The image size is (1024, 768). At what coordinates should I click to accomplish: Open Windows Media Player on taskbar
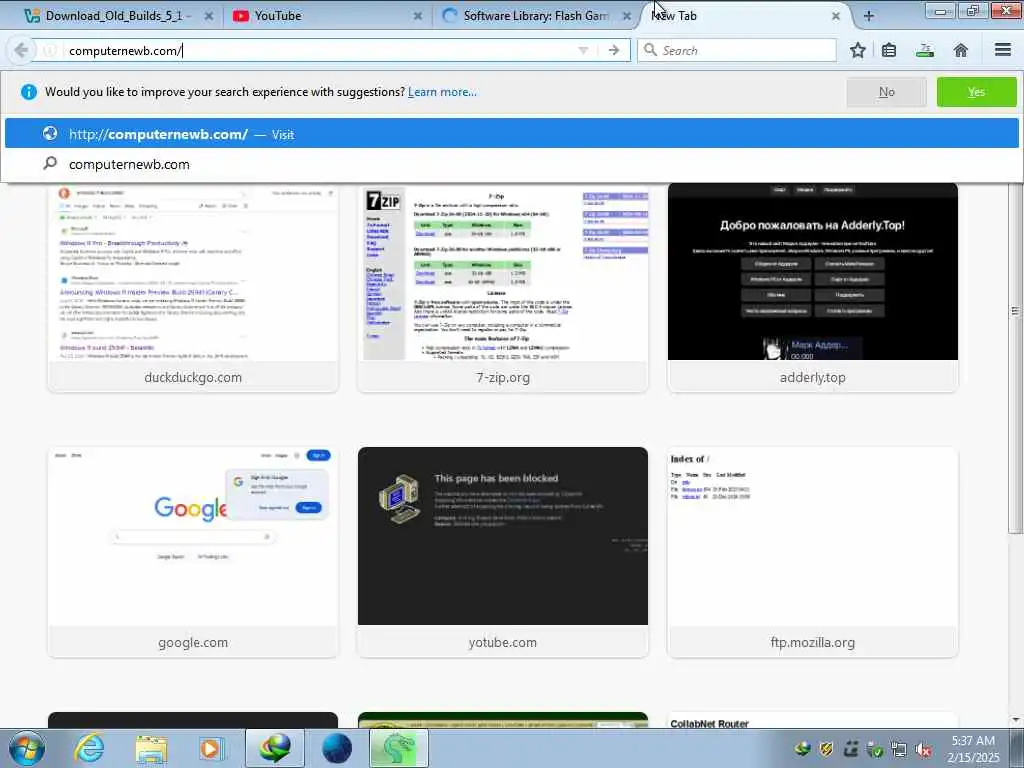(x=211, y=749)
